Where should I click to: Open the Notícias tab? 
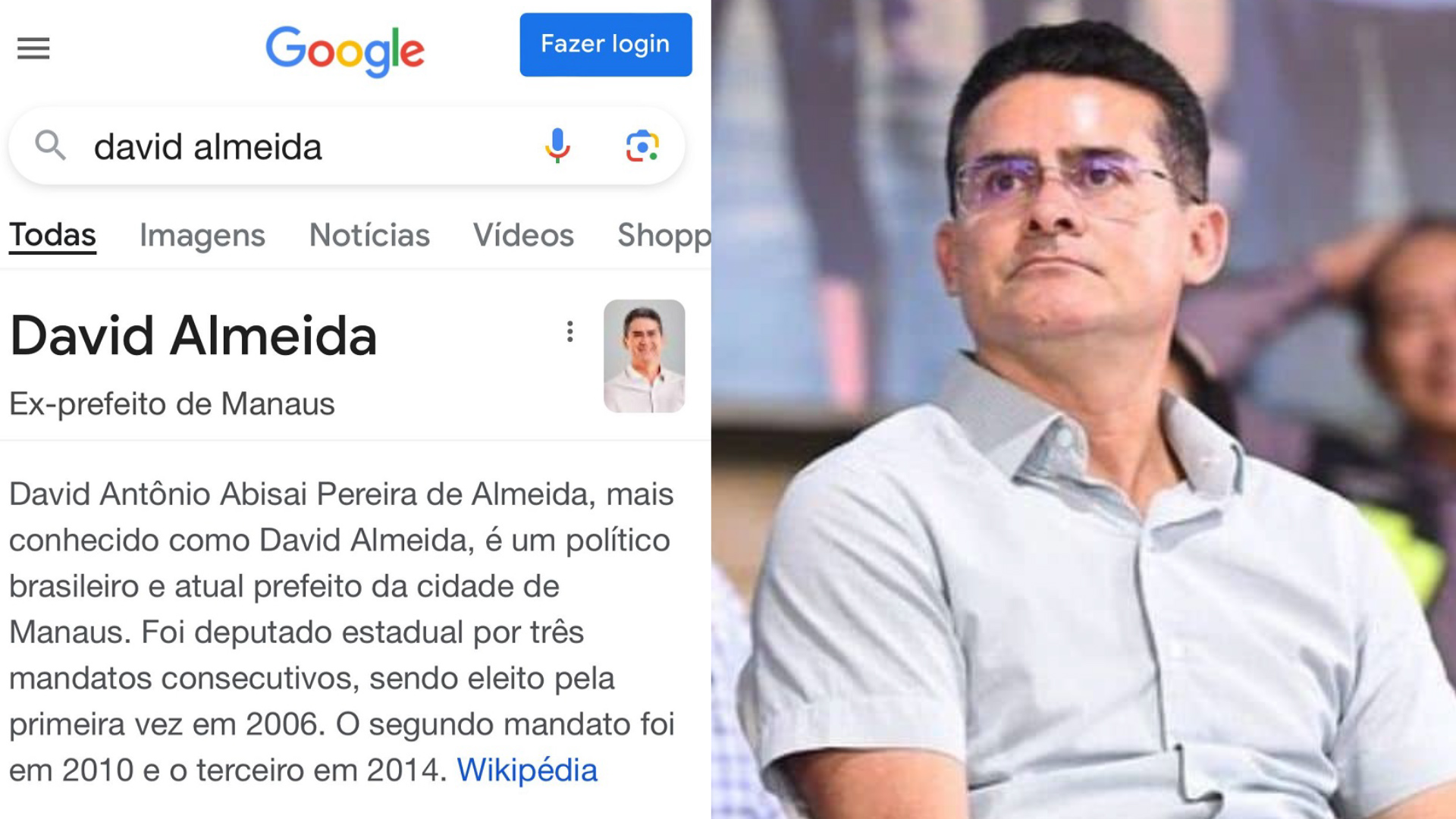pyautogui.click(x=369, y=236)
